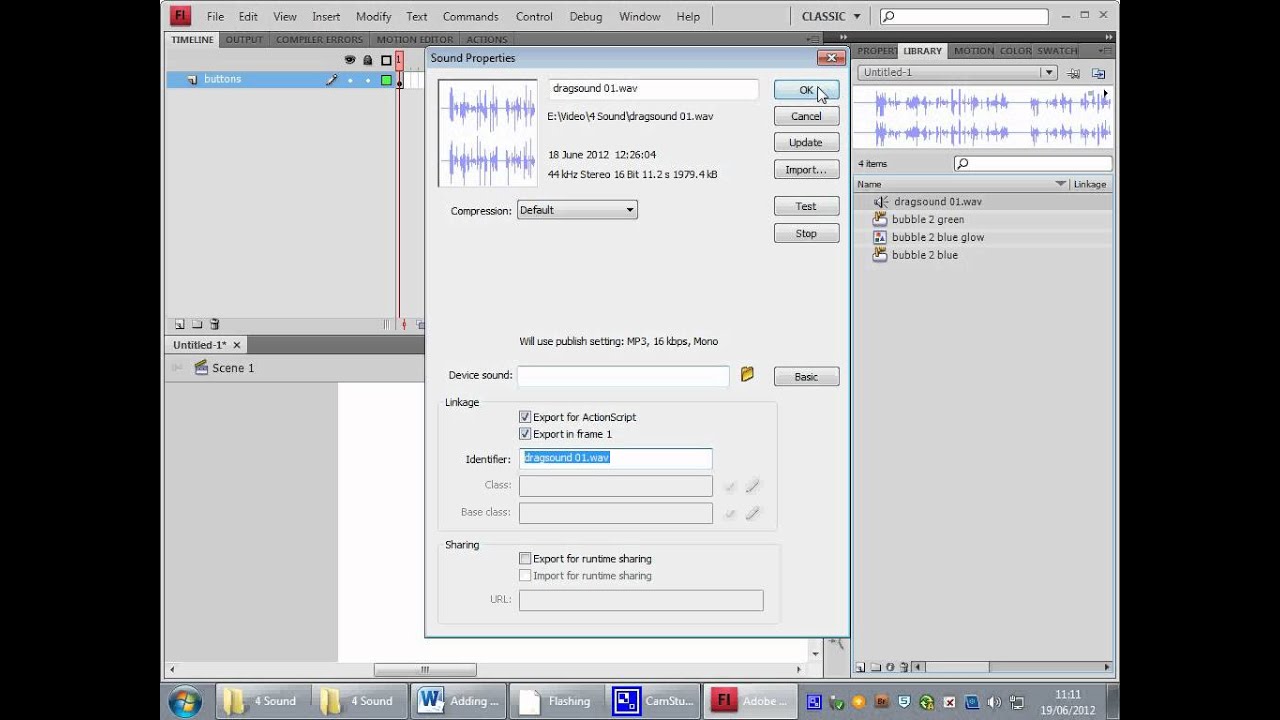Click the new library panel icon
This screenshot has width=1280, height=720.
[x=1098, y=73]
